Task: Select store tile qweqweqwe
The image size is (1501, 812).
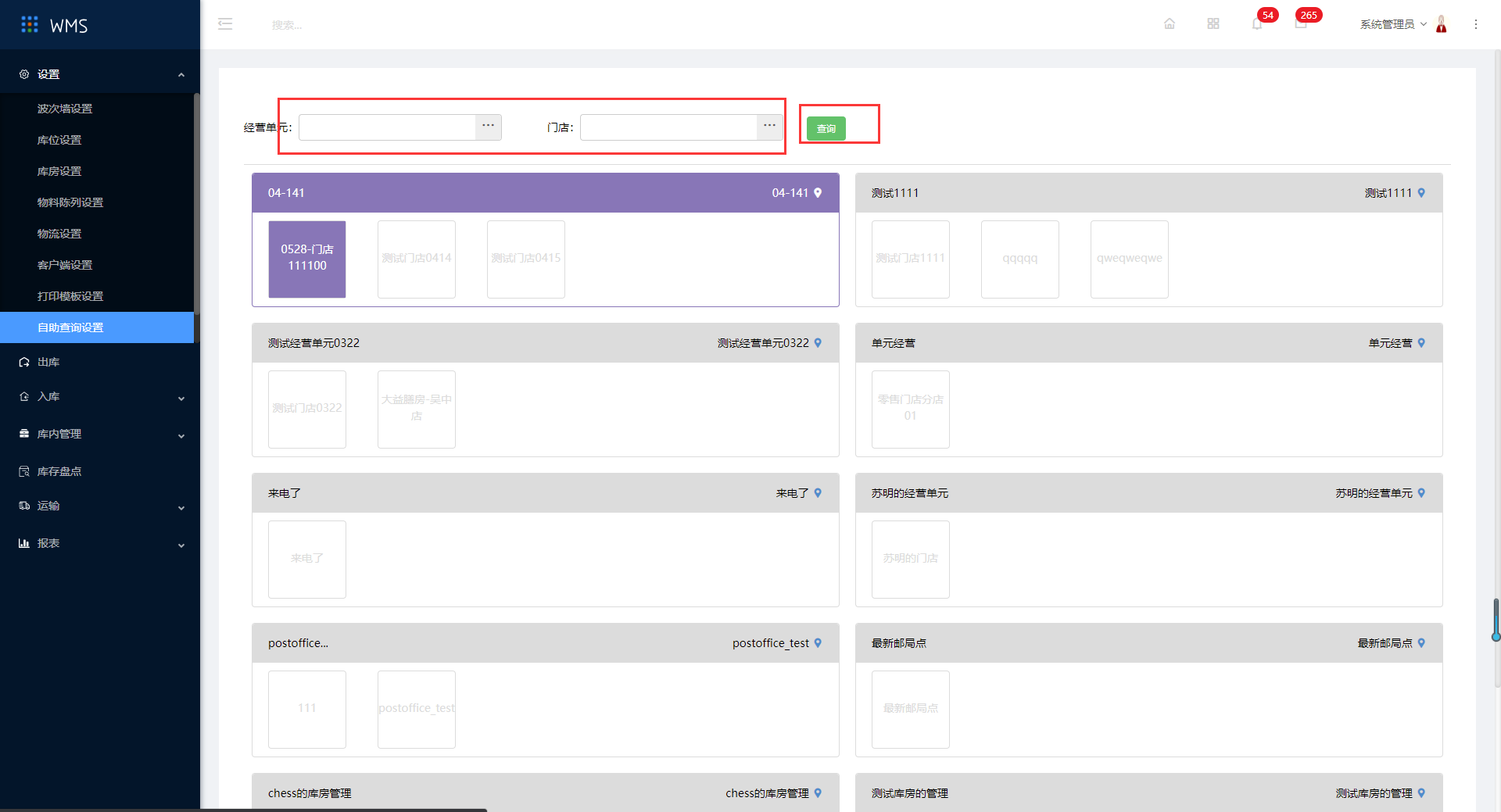Action: point(1130,259)
